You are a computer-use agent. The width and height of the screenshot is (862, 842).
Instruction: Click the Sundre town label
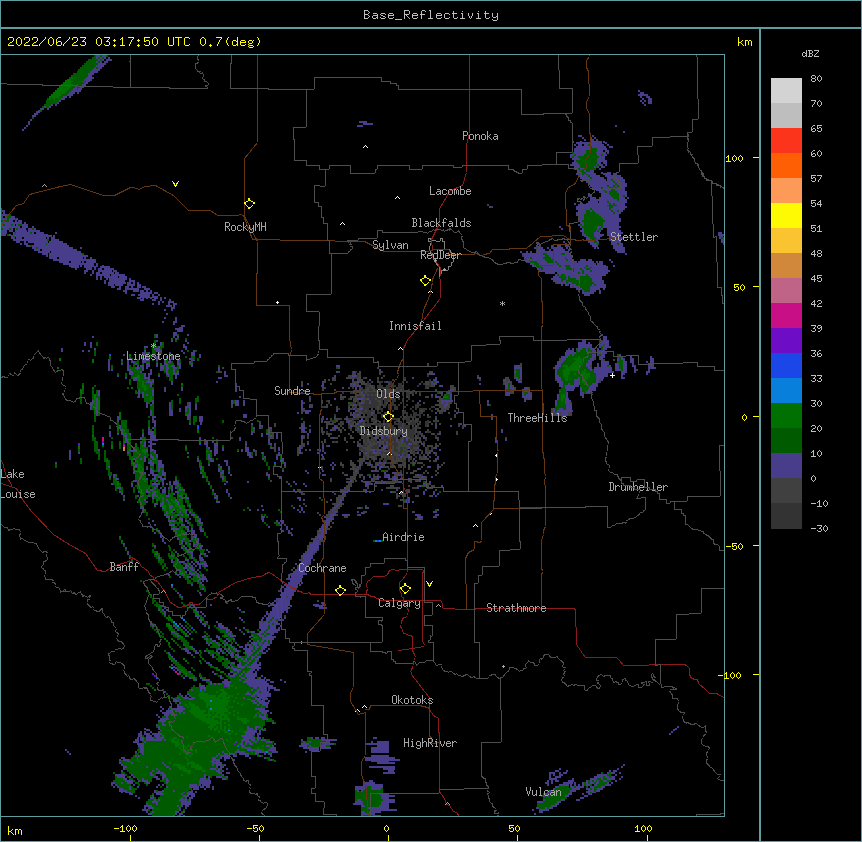coord(292,391)
